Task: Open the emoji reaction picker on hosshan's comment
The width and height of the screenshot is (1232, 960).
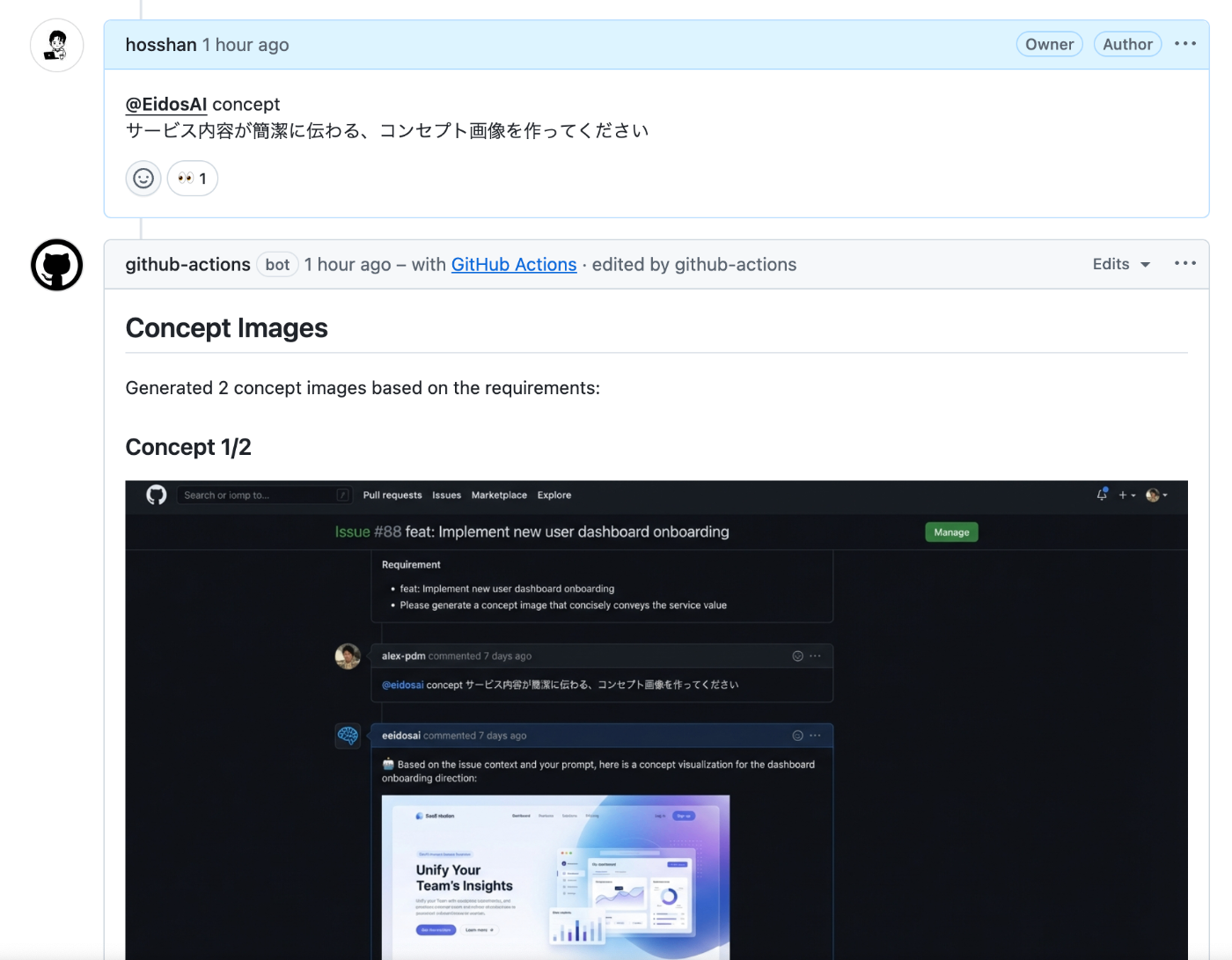Action: pyautogui.click(x=143, y=178)
